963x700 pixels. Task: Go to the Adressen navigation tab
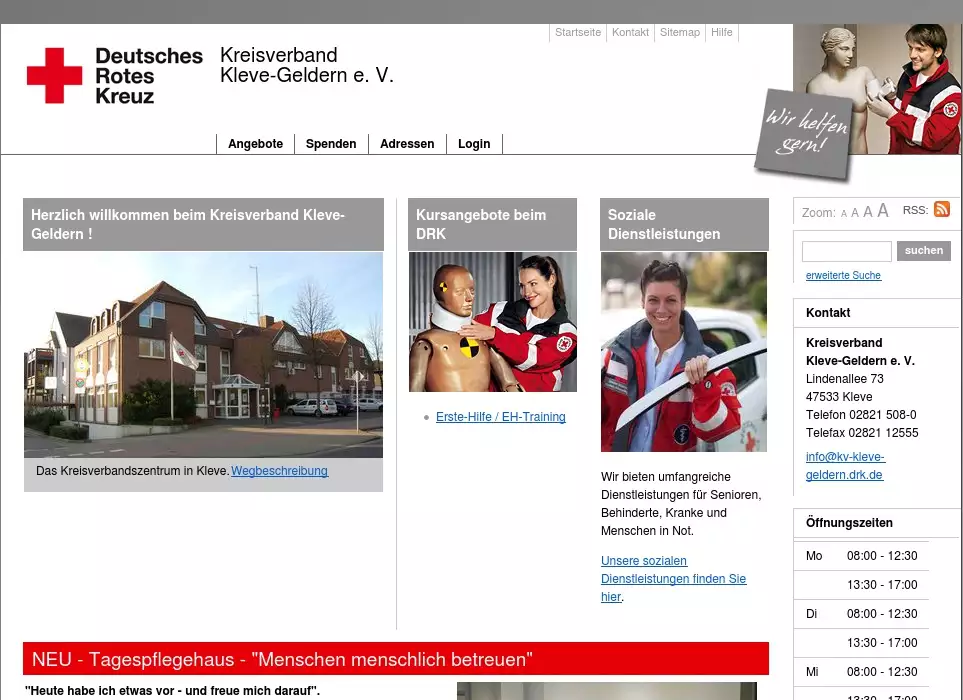(407, 144)
